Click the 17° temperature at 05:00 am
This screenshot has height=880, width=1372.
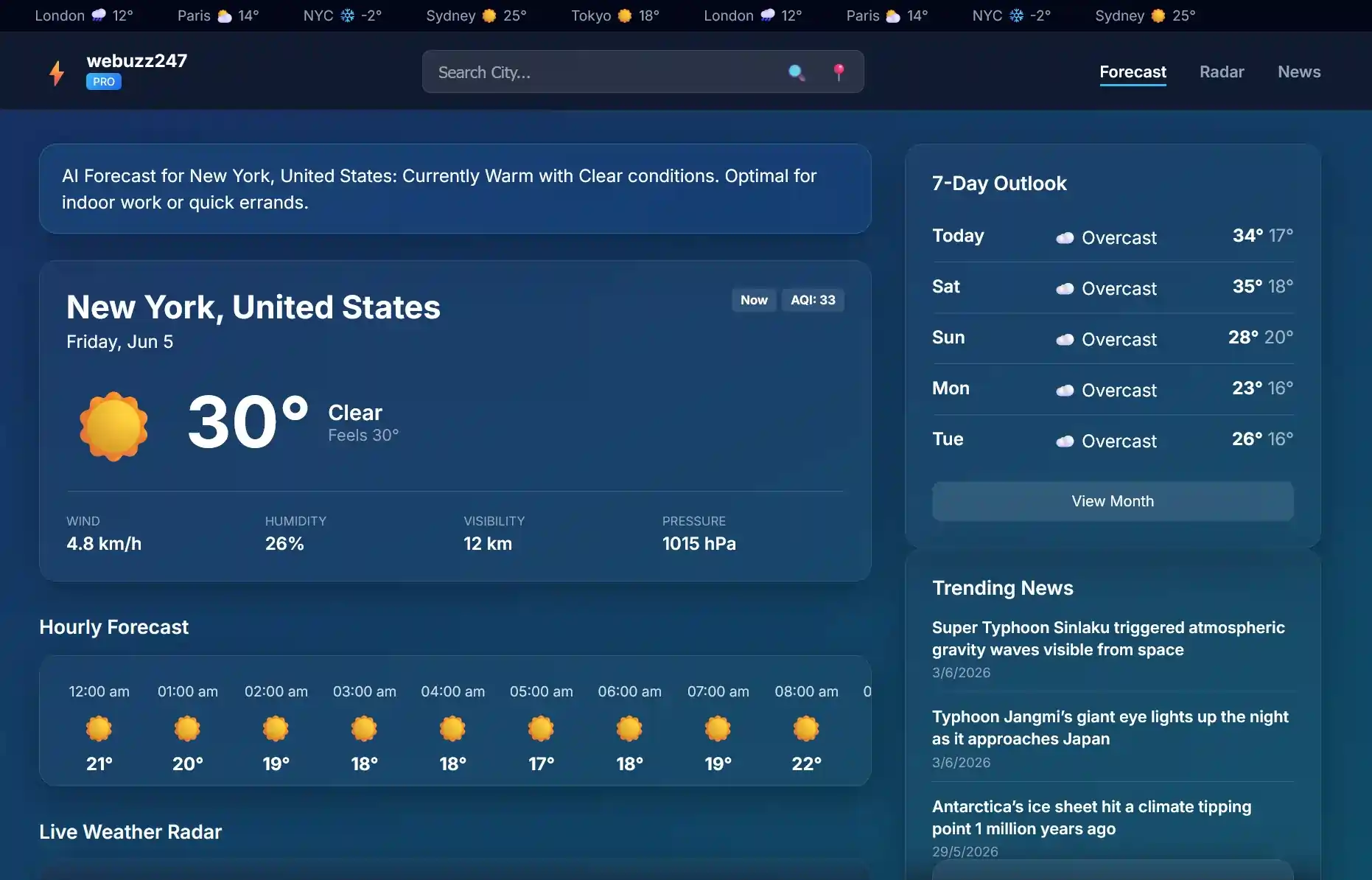pos(541,764)
